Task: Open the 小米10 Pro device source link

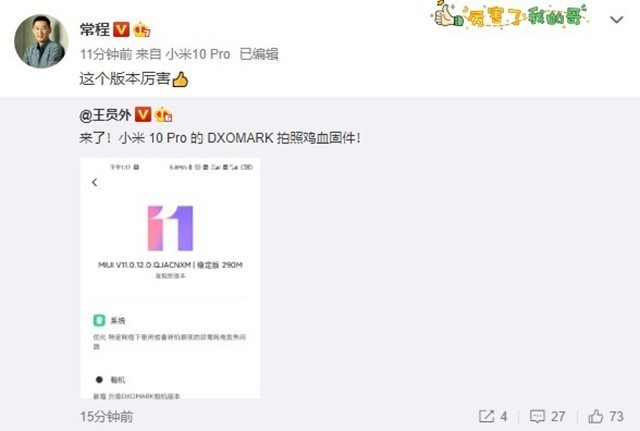Action: [198, 54]
